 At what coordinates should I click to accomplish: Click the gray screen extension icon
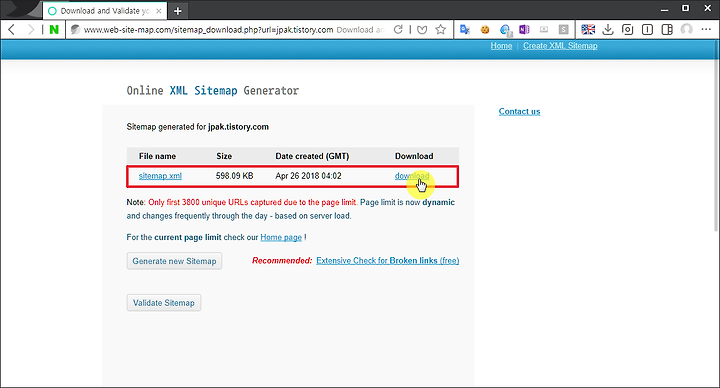(x=544, y=30)
